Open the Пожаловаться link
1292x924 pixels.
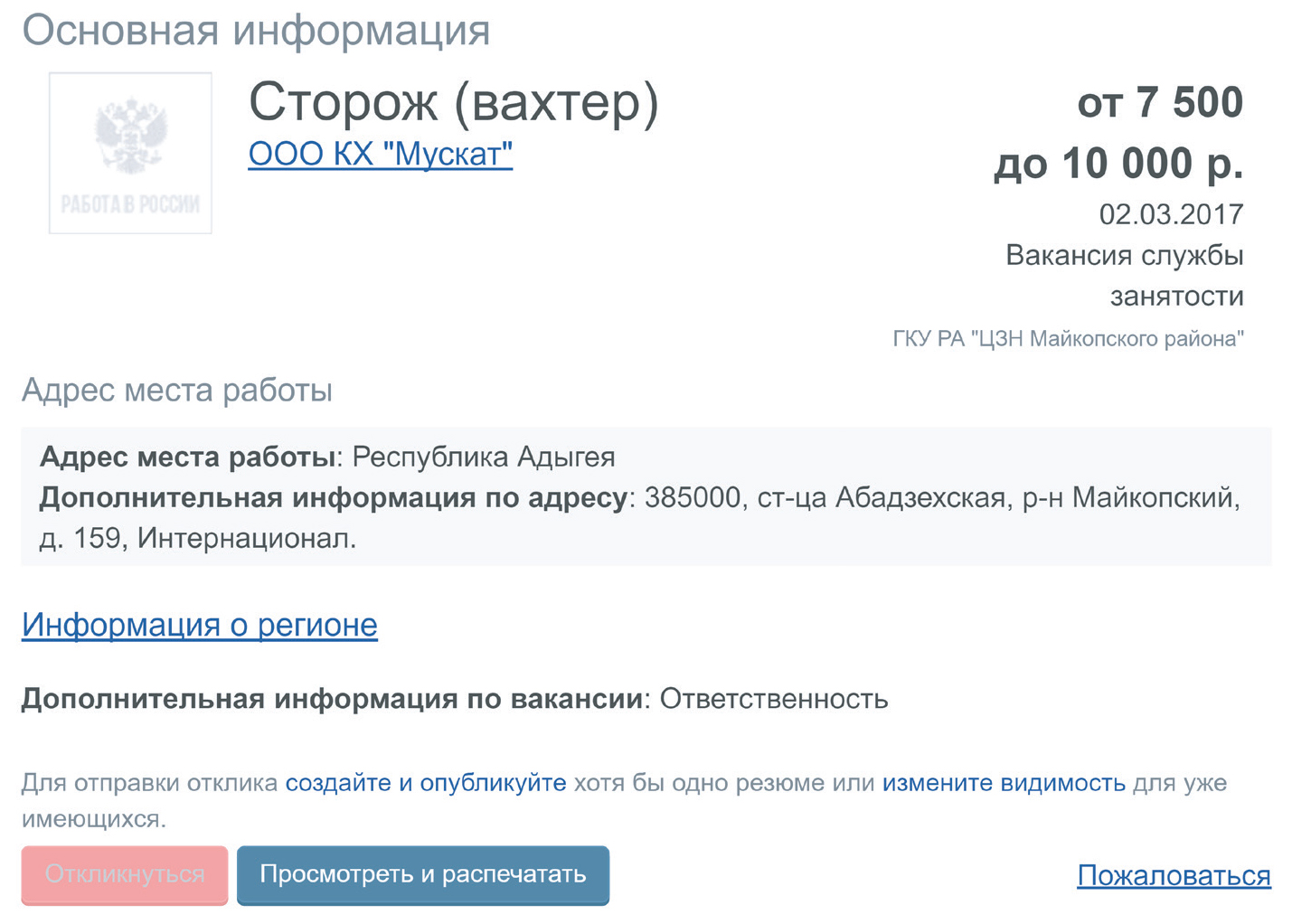click(1174, 875)
